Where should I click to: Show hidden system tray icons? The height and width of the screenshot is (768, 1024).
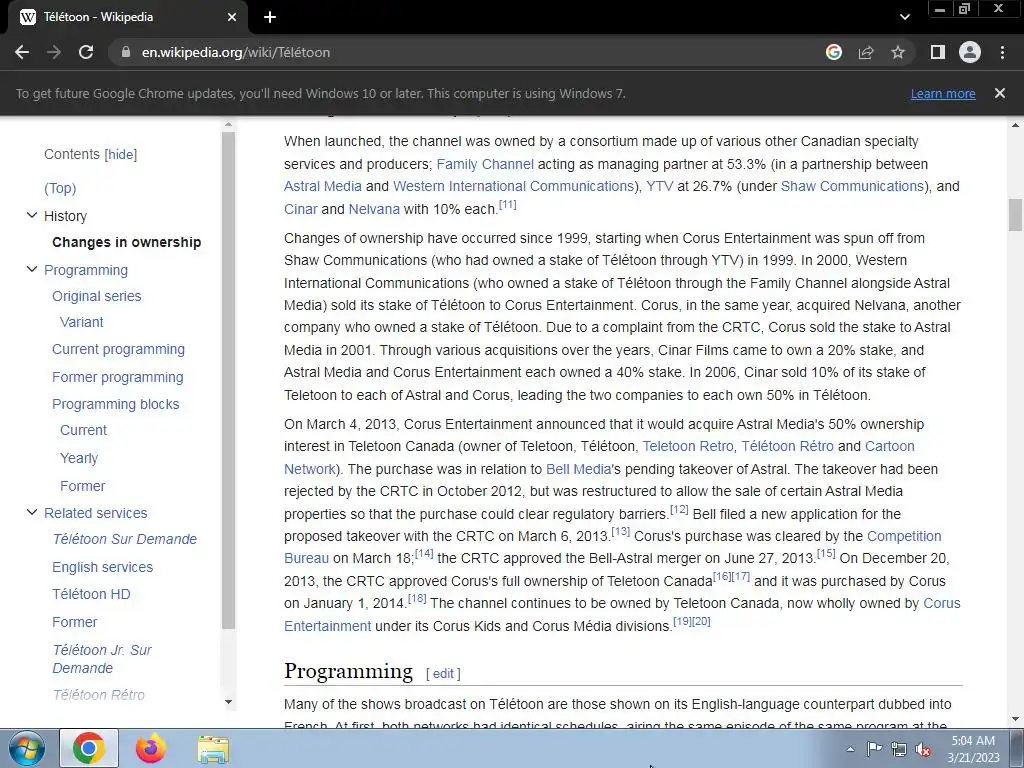(x=850, y=749)
